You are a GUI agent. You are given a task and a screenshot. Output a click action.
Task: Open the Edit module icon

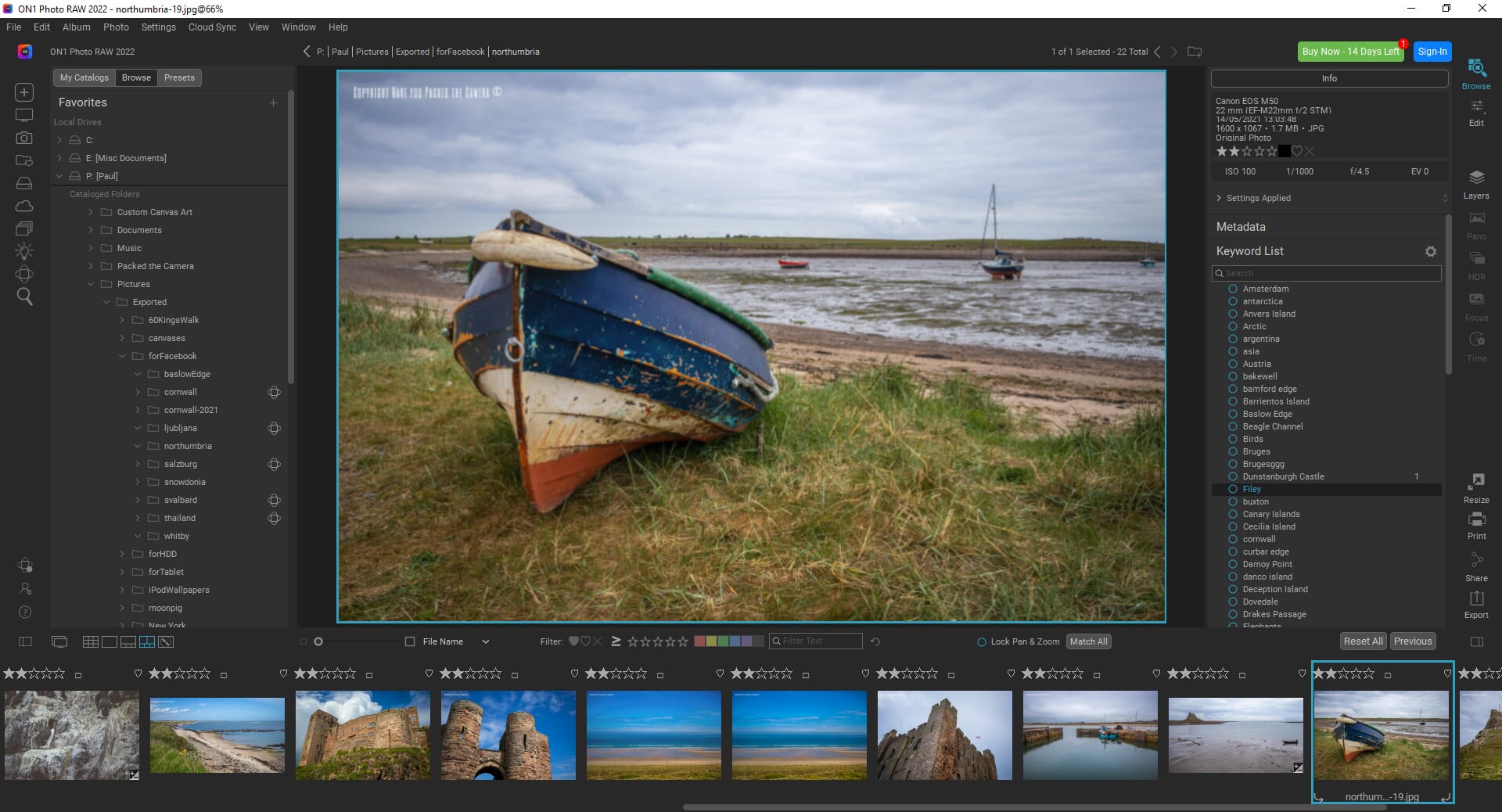coord(1476,106)
